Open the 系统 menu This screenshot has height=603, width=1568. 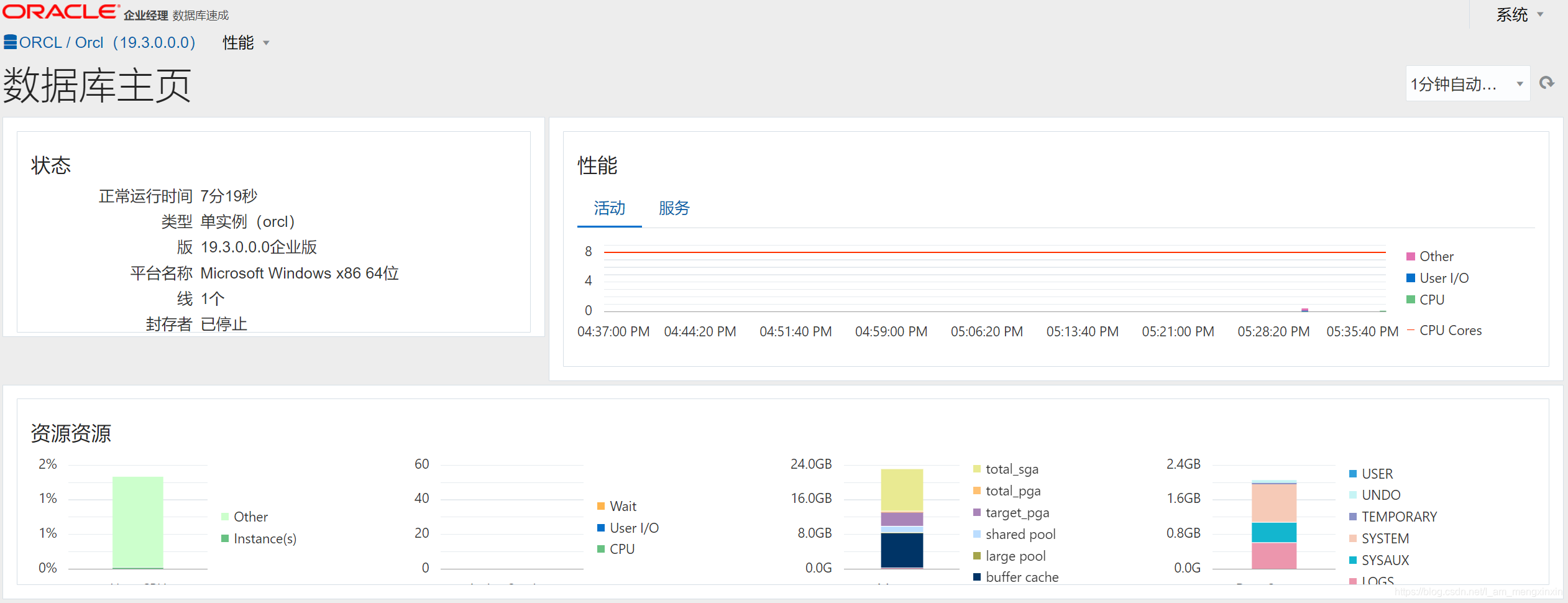pyautogui.click(x=1520, y=14)
